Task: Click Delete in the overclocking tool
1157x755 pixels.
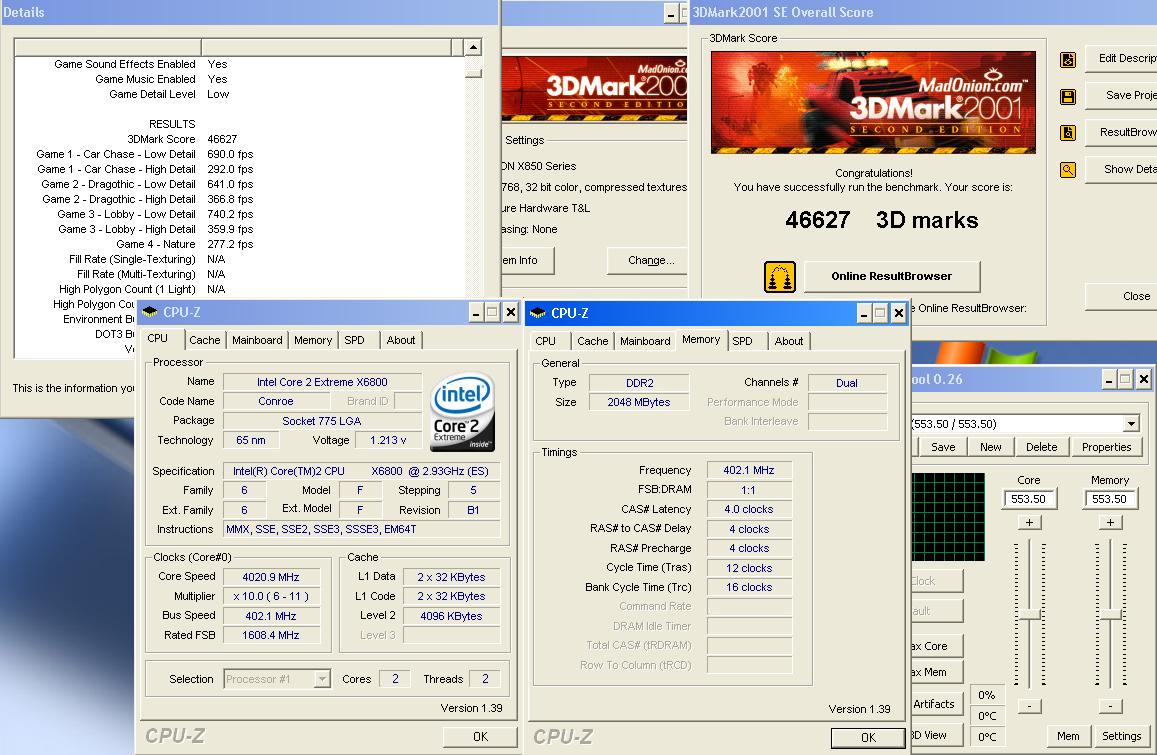Action: [x=1042, y=447]
